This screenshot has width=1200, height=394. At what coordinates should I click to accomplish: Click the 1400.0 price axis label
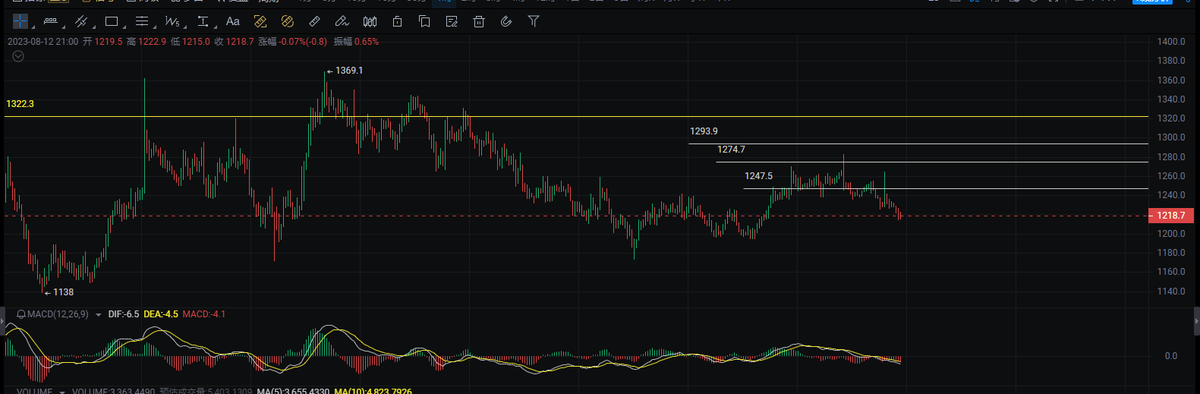click(x=1170, y=41)
